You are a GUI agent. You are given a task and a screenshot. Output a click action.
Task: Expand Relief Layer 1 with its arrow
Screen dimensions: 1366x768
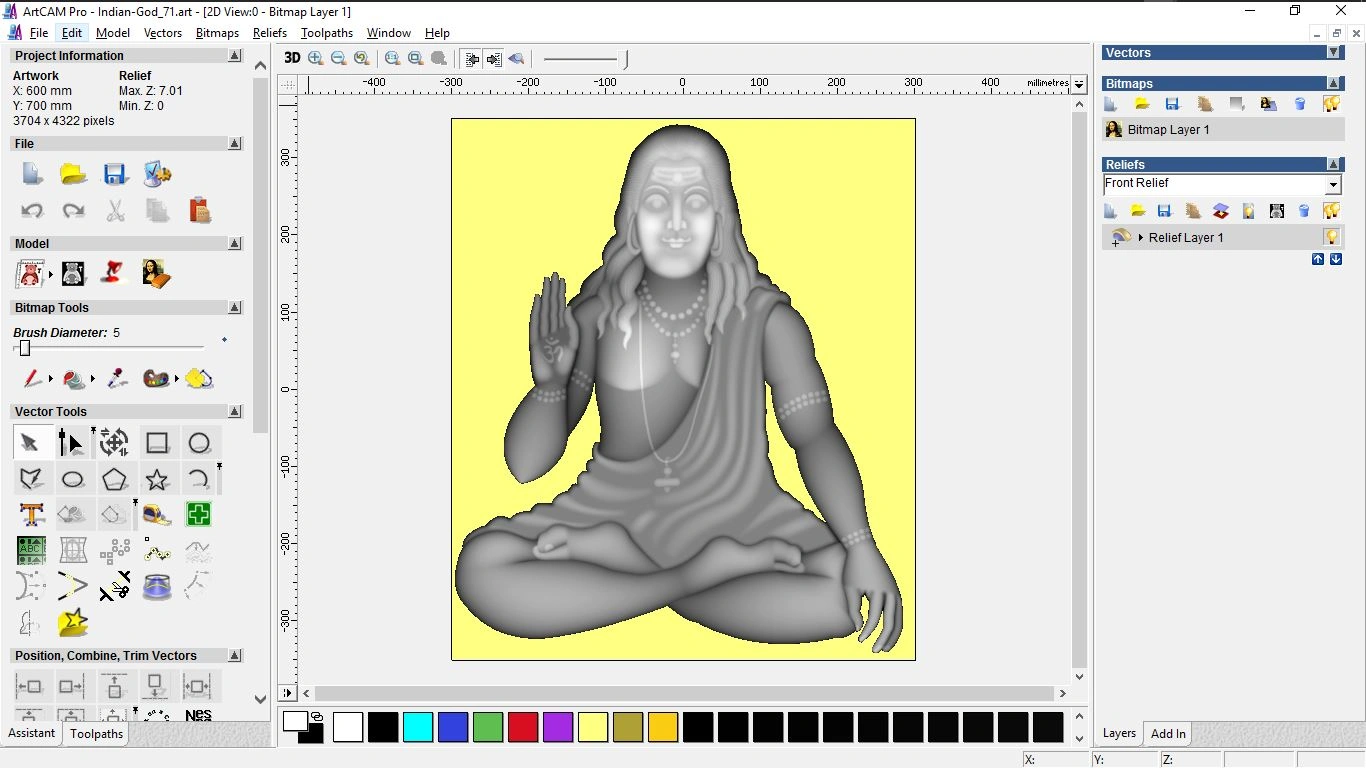click(1141, 237)
